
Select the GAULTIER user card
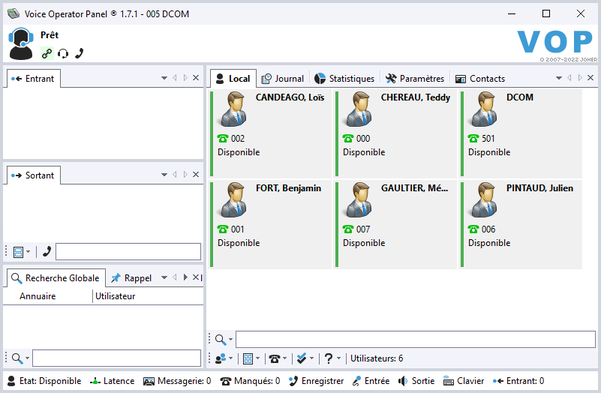(396, 224)
